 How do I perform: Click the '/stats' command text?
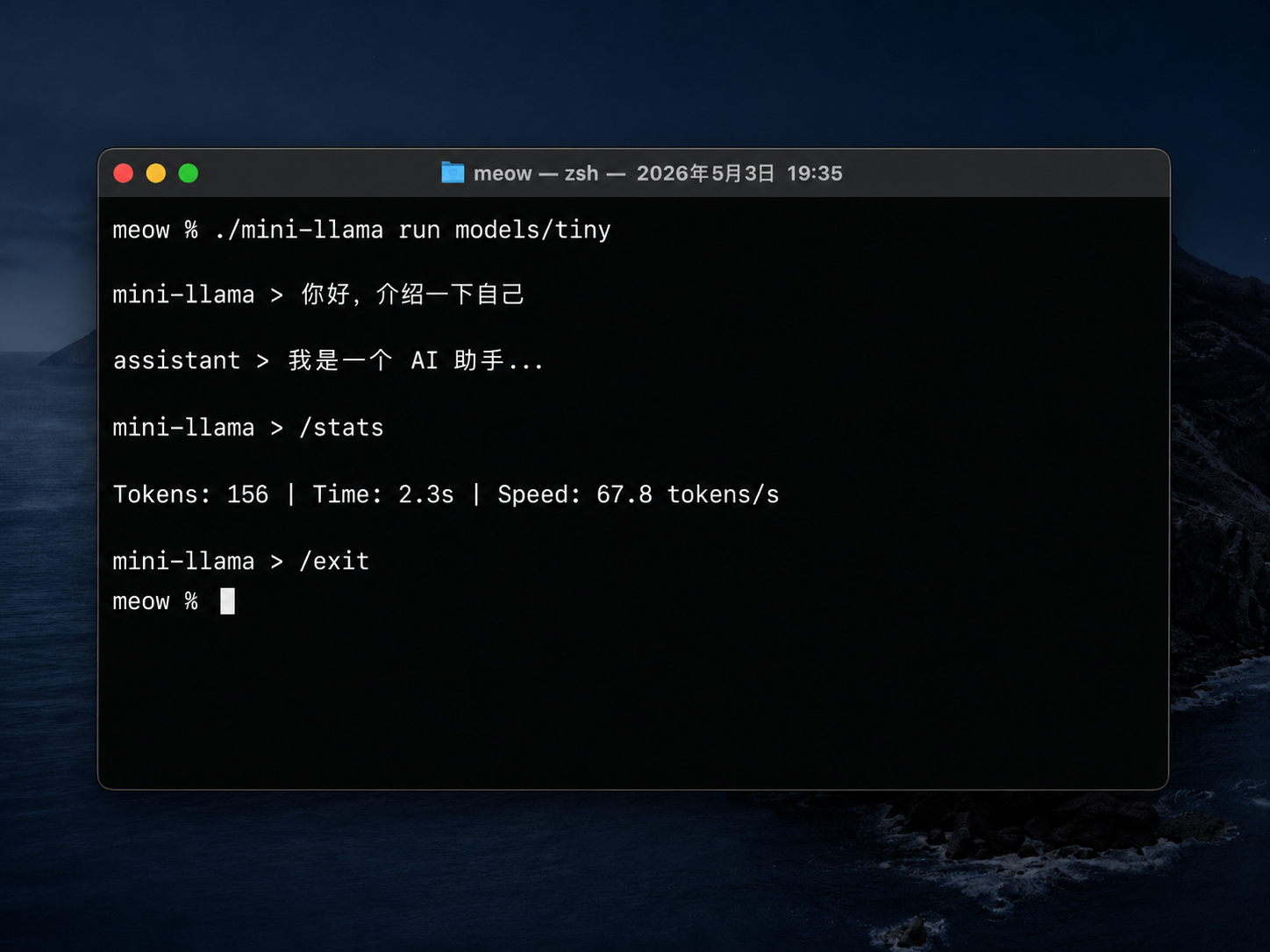(341, 428)
